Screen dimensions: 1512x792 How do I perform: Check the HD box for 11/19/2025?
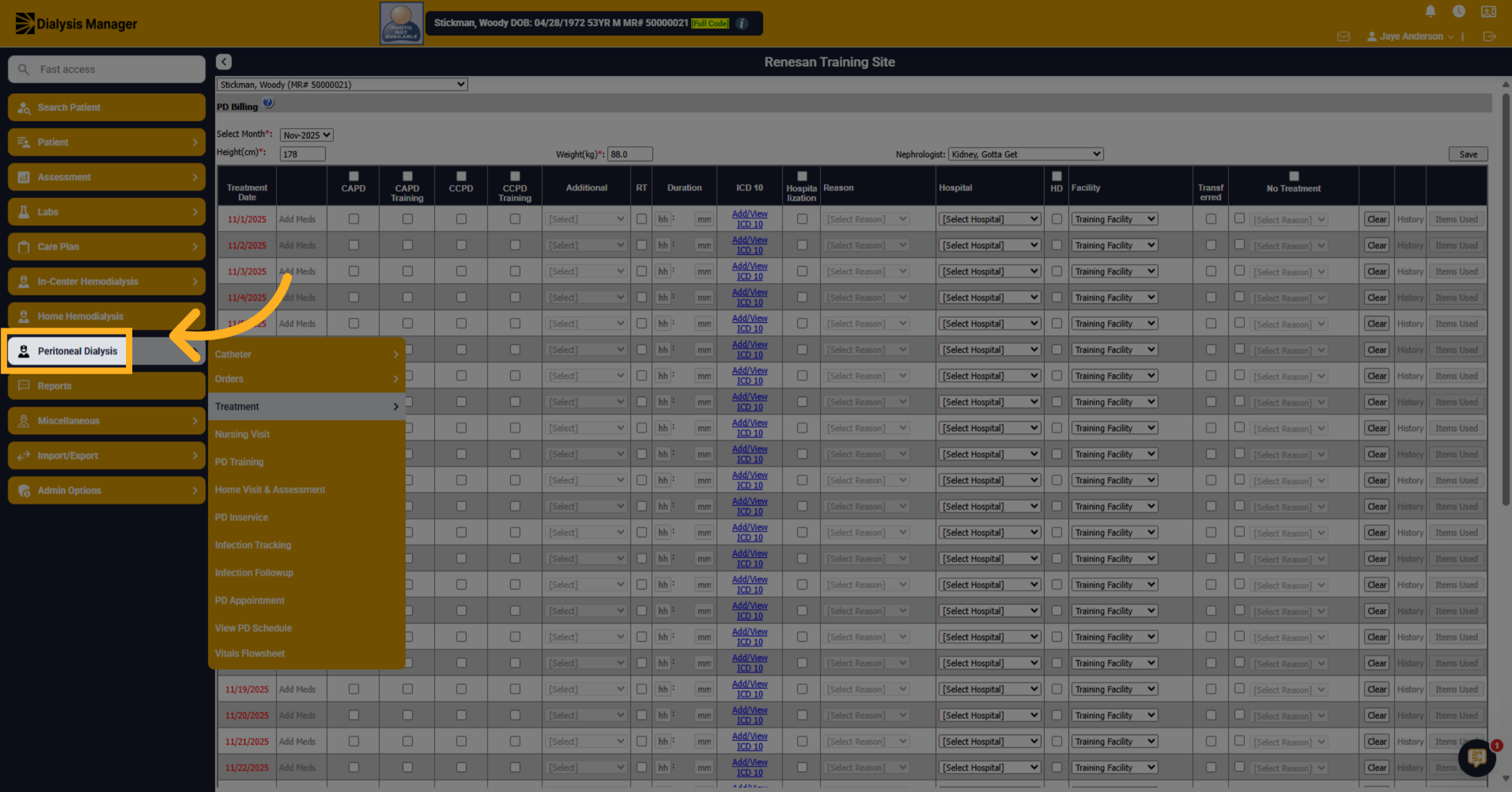(x=1057, y=689)
